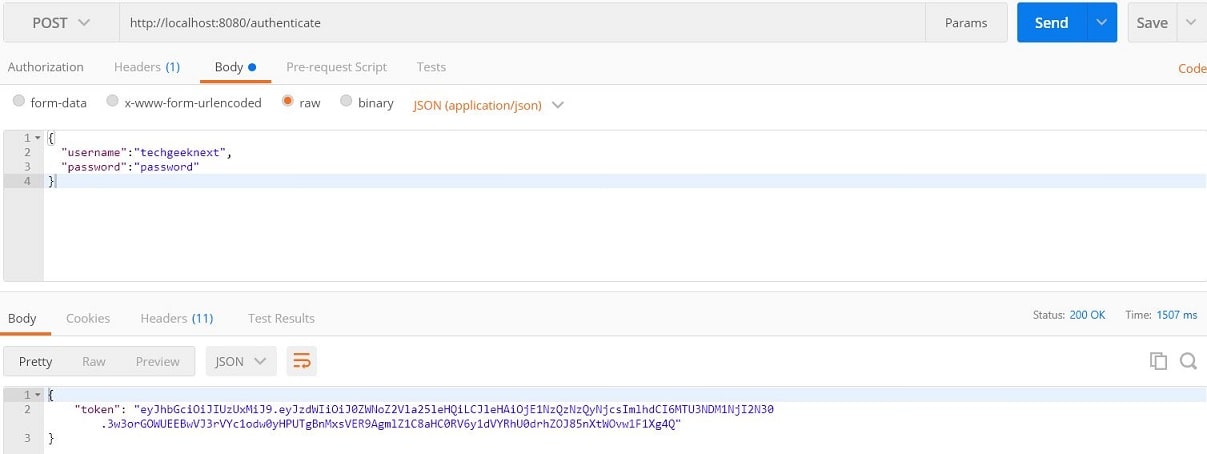Expand the JSON (application/json) content type dropdown
This screenshot has height=454, width=1207.
pos(488,104)
